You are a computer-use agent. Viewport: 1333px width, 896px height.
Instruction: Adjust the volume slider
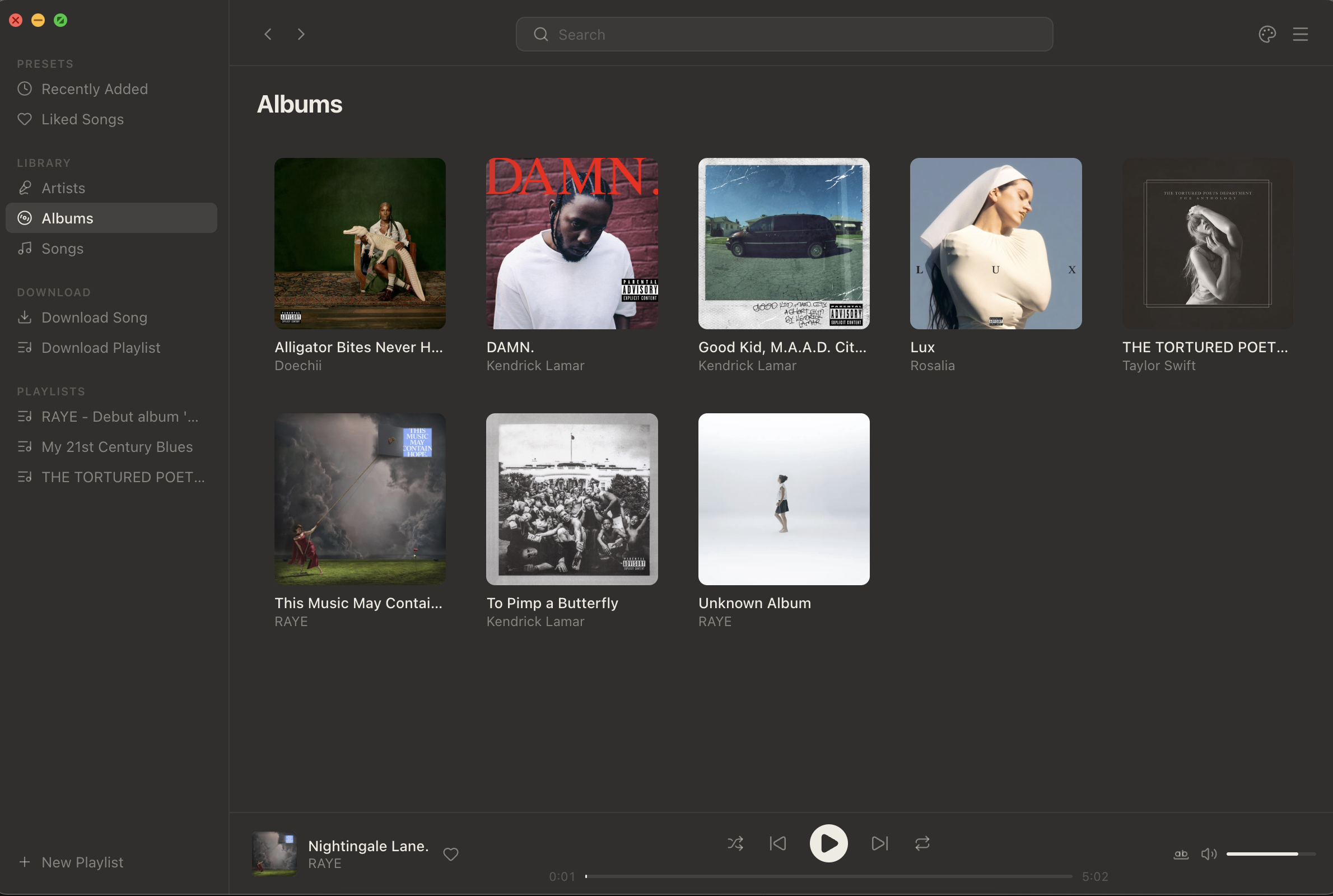[x=1270, y=853]
